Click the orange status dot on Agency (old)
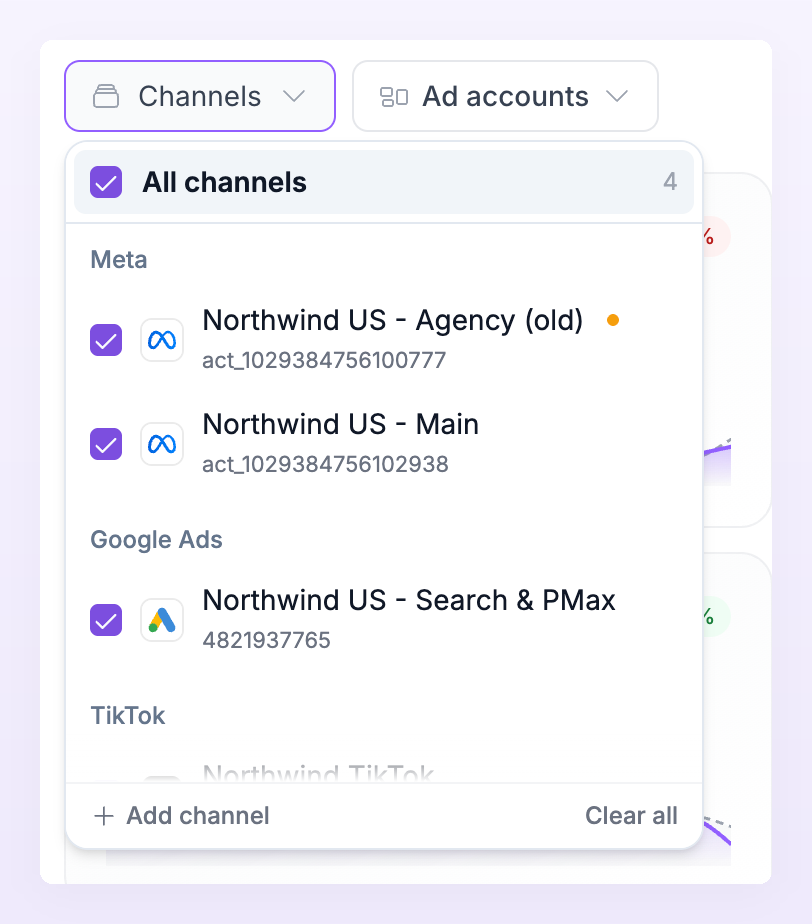This screenshot has width=812, height=924. pos(613,320)
